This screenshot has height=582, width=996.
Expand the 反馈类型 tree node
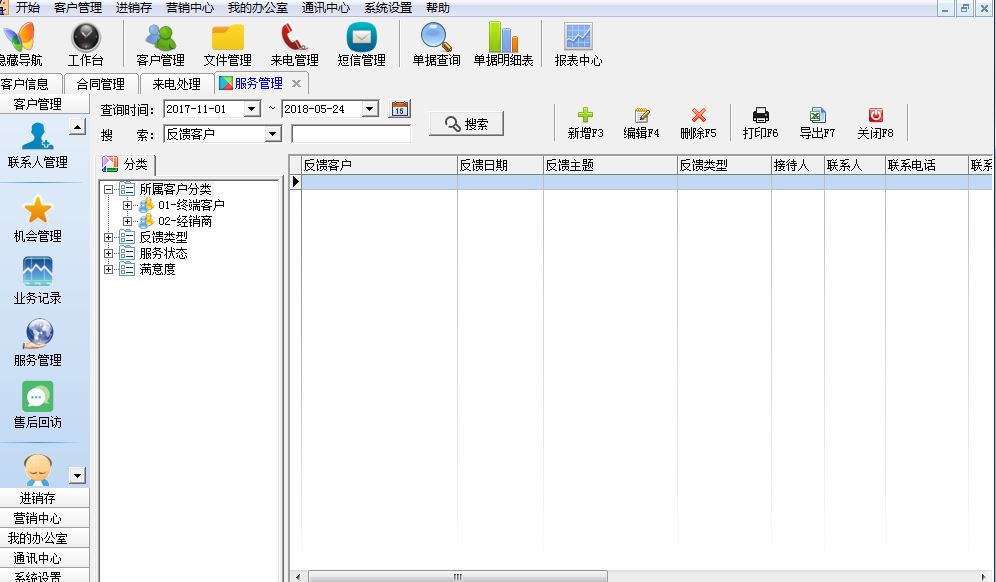click(109, 237)
